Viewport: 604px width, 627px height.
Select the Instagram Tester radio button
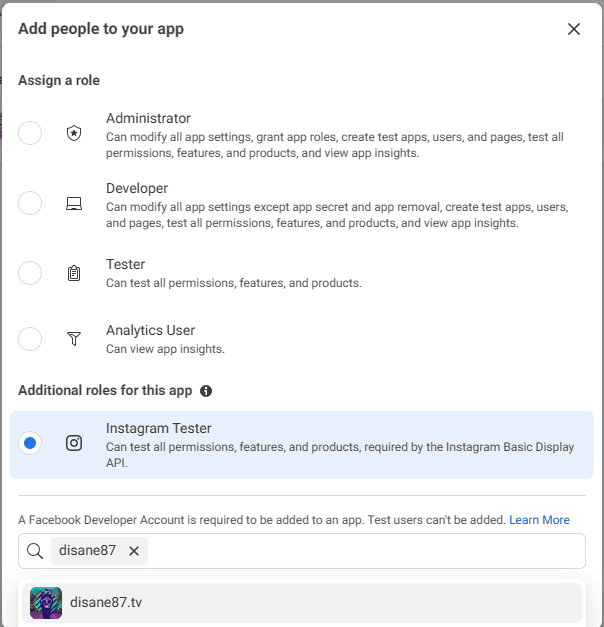point(30,443)
